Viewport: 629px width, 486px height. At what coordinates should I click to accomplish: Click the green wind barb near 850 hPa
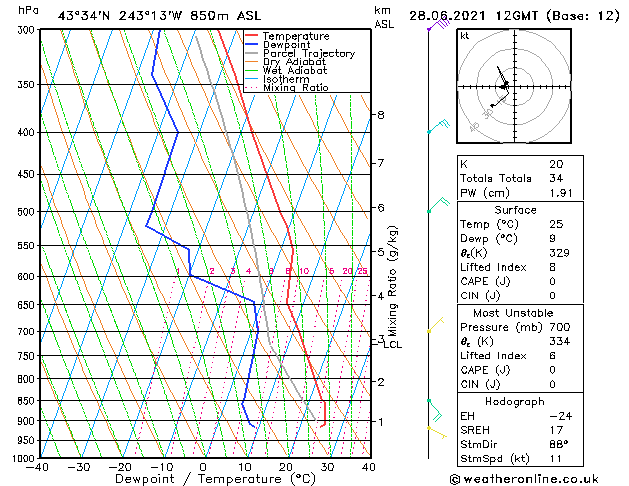click(435, 410)
